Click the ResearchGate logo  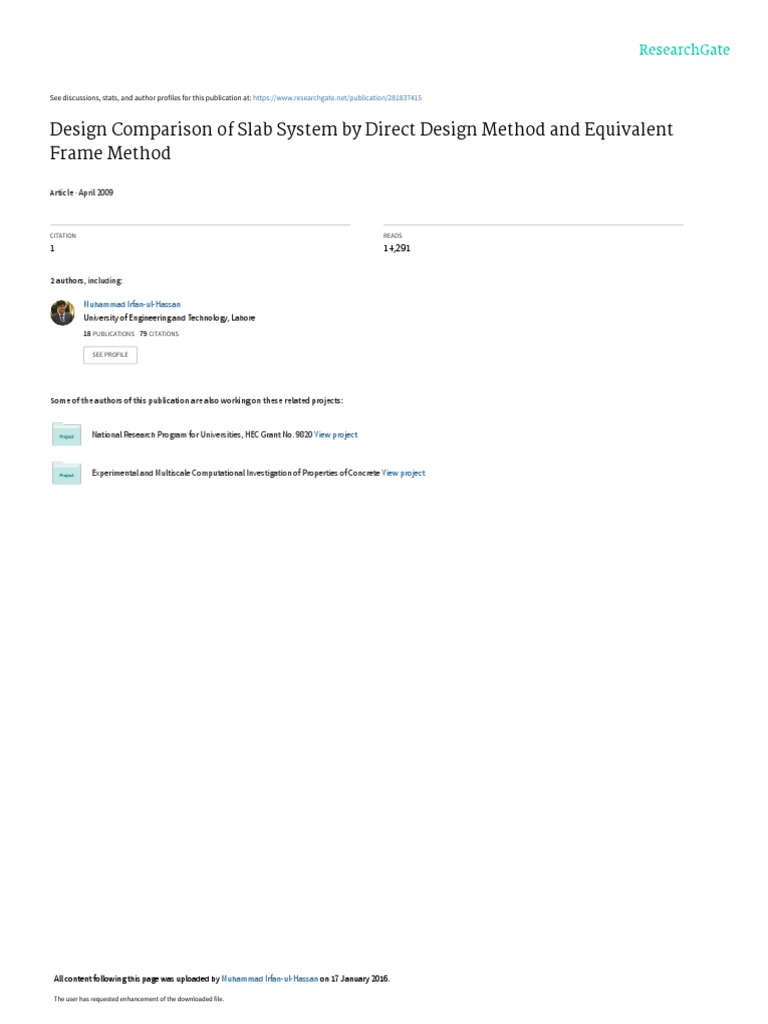point(684,50)
